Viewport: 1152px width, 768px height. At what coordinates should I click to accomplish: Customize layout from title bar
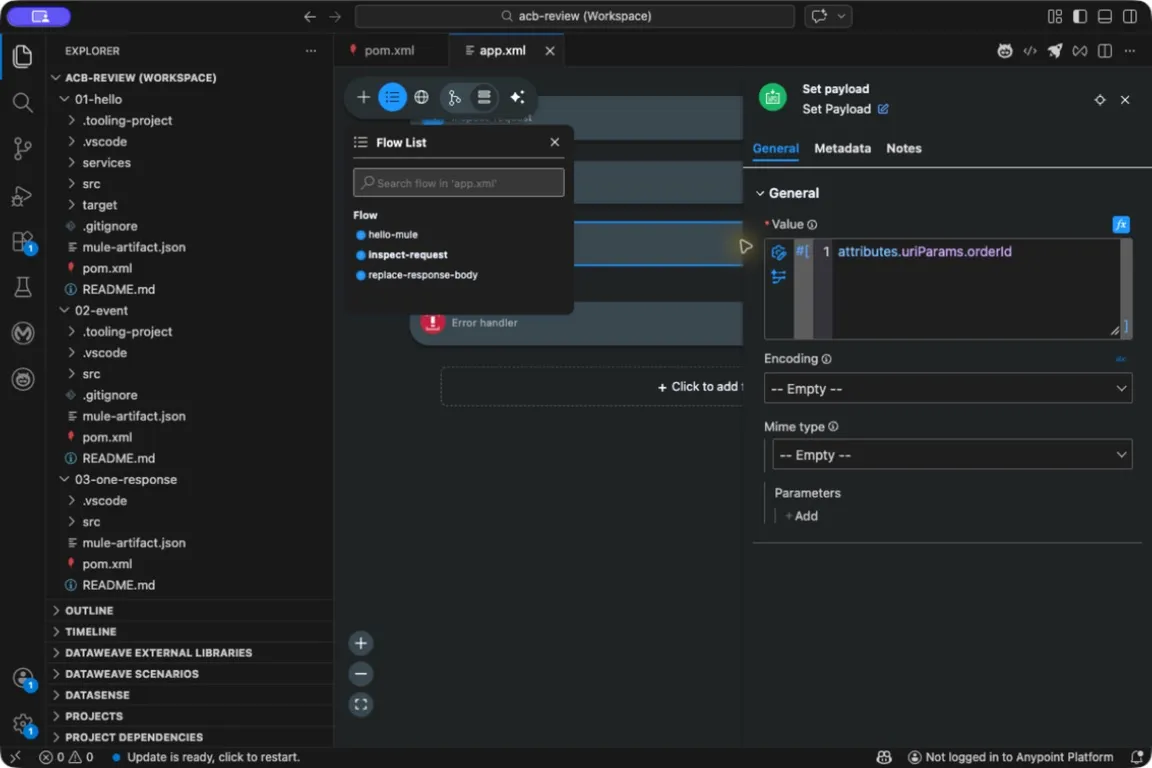(x=1055, y=16)
